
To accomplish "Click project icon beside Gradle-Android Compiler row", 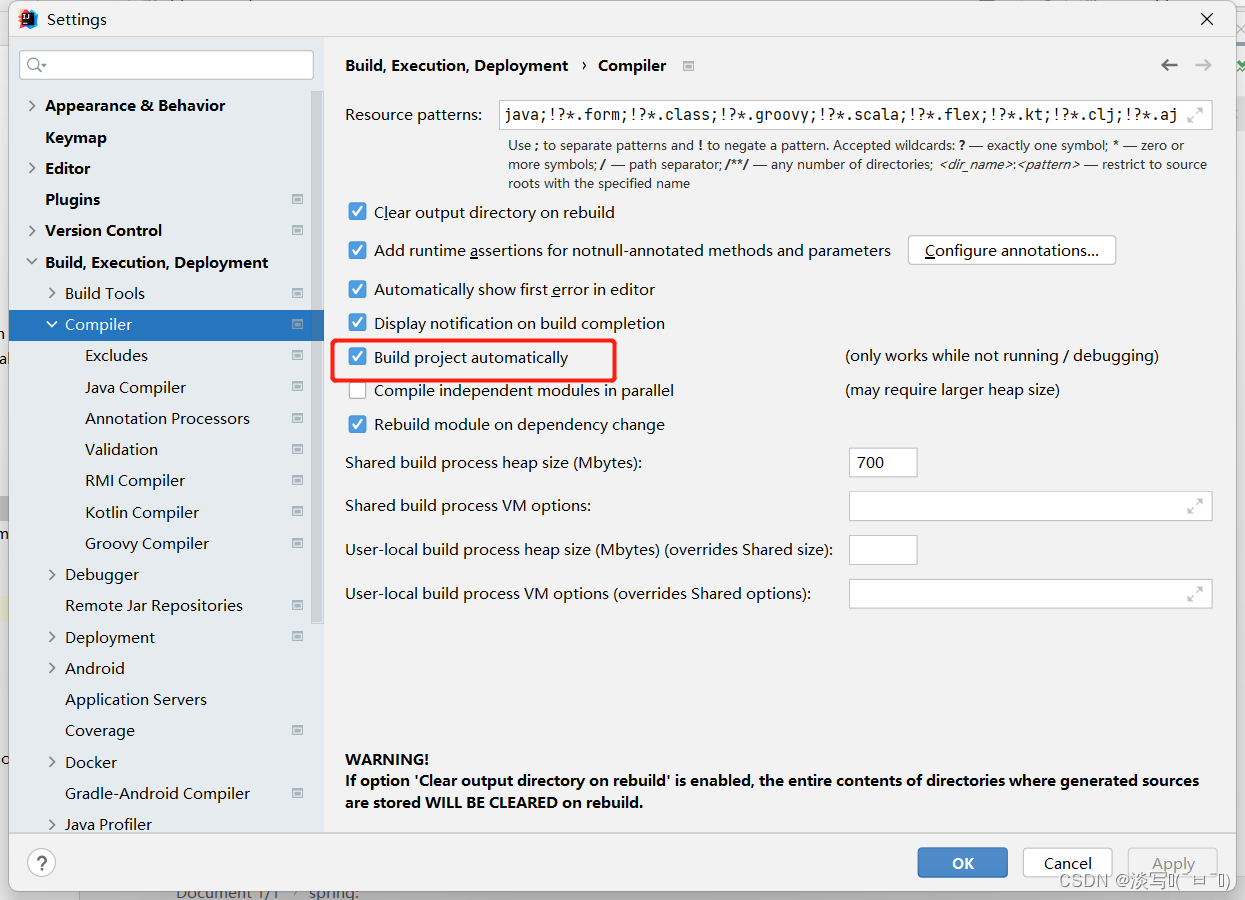I will tap(297, 793).
